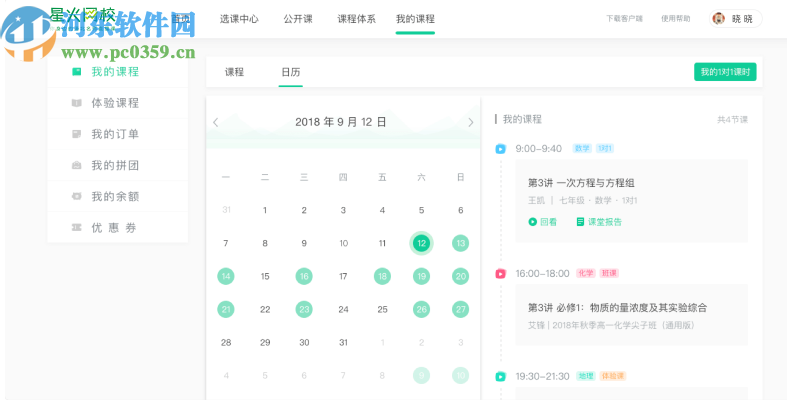Click the 晓晓 user avatar
The width and height of the screenshot is (787, 418).
719,19
